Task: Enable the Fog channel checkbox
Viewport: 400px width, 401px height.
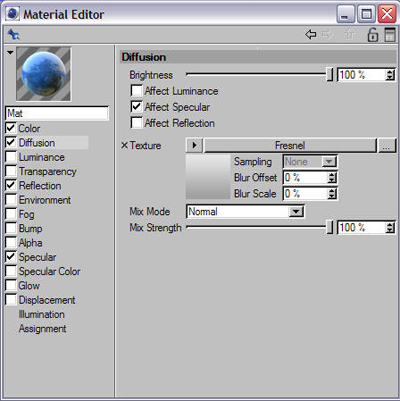Action: coord(11,214)
